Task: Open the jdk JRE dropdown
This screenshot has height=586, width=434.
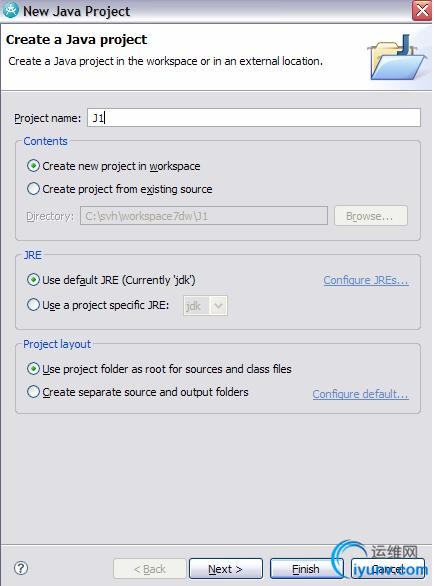Action: point(205,306)
